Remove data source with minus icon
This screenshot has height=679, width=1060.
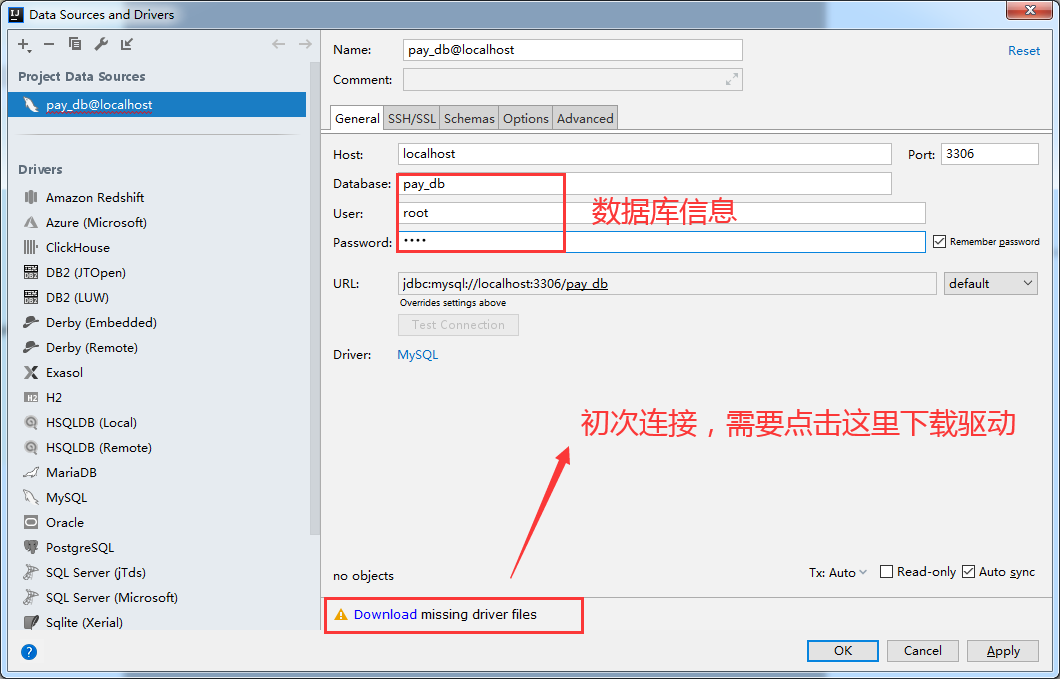49,44
